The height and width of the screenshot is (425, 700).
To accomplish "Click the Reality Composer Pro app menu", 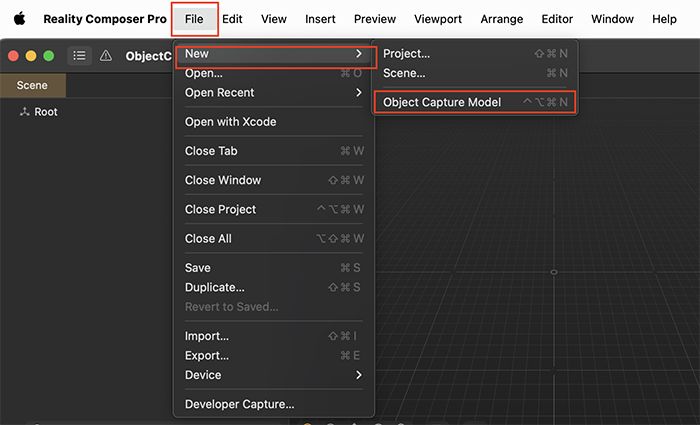I will pos(105,19).
